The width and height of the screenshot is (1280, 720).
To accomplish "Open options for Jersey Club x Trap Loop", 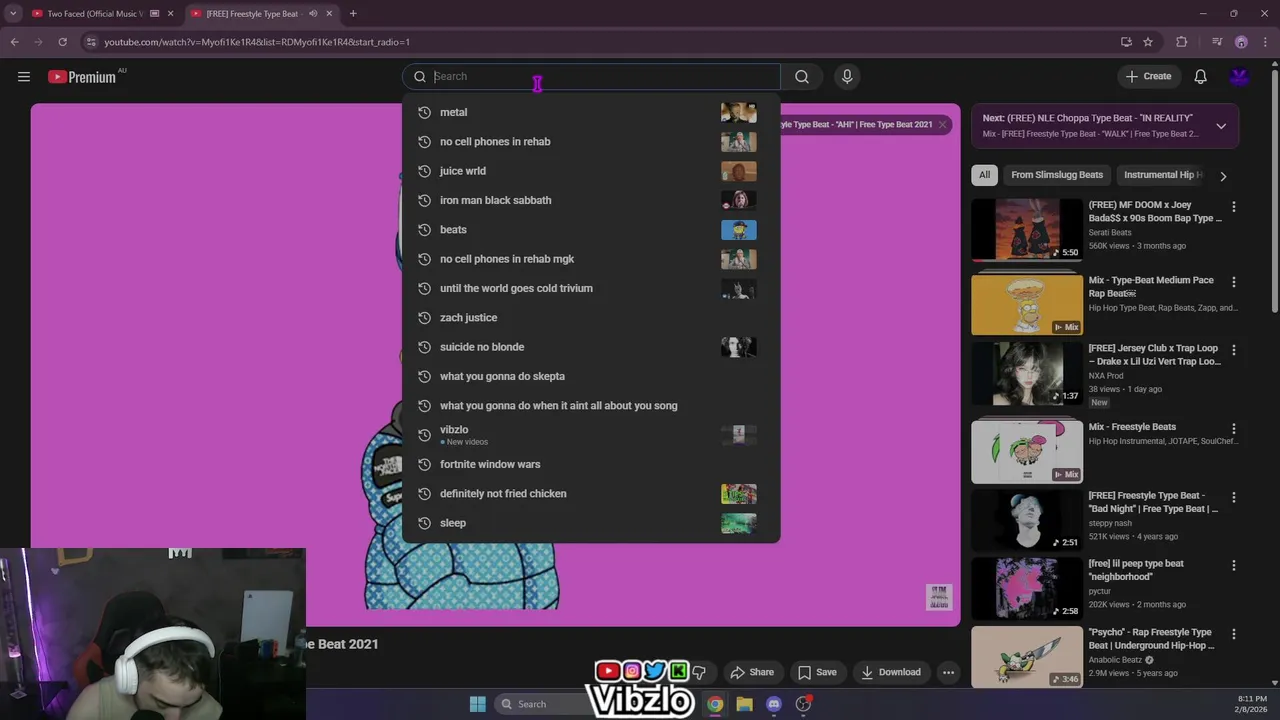I will [1234, 350].
